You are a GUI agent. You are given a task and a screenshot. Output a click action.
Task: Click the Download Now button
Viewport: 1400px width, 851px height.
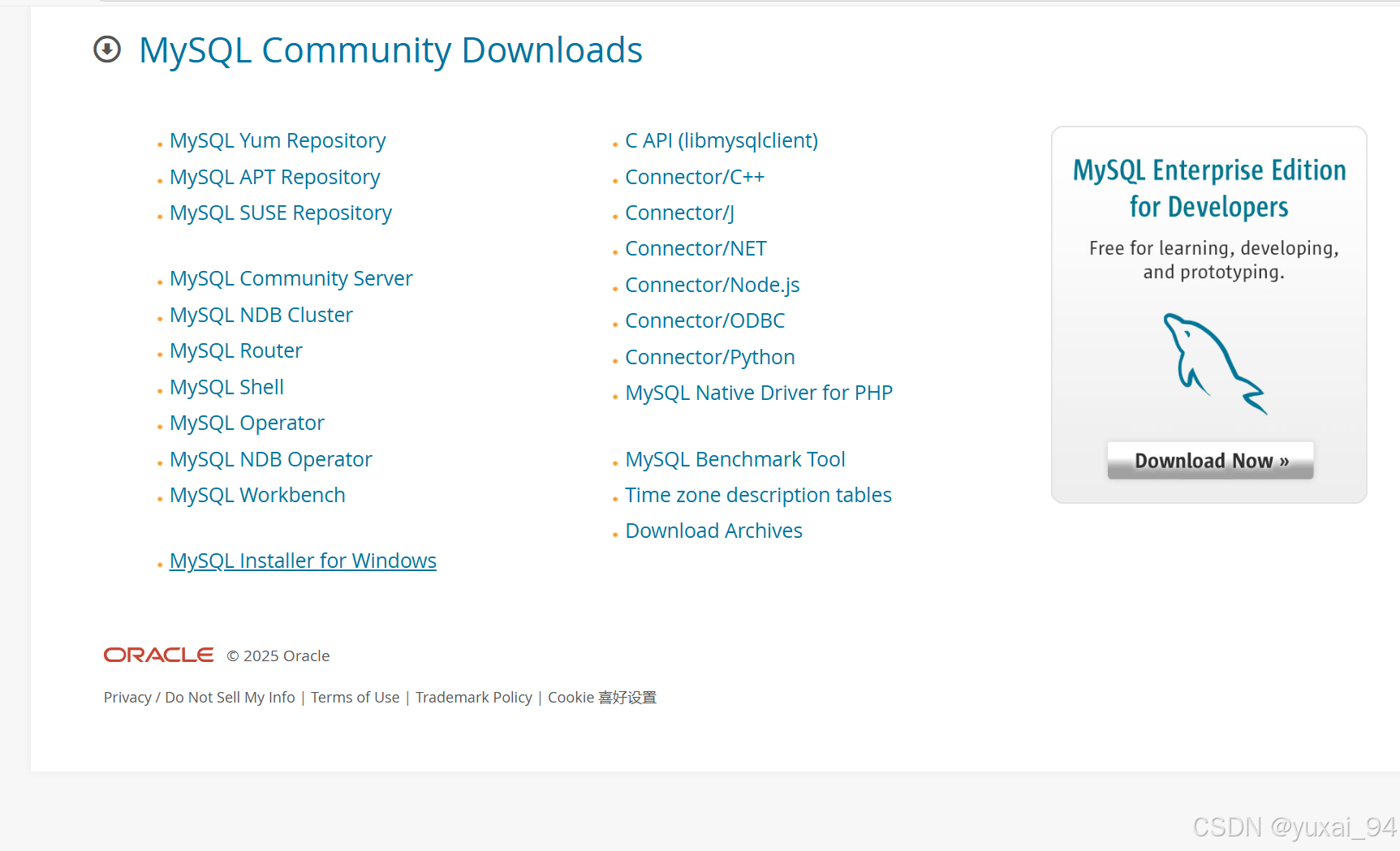[1210, 460]
